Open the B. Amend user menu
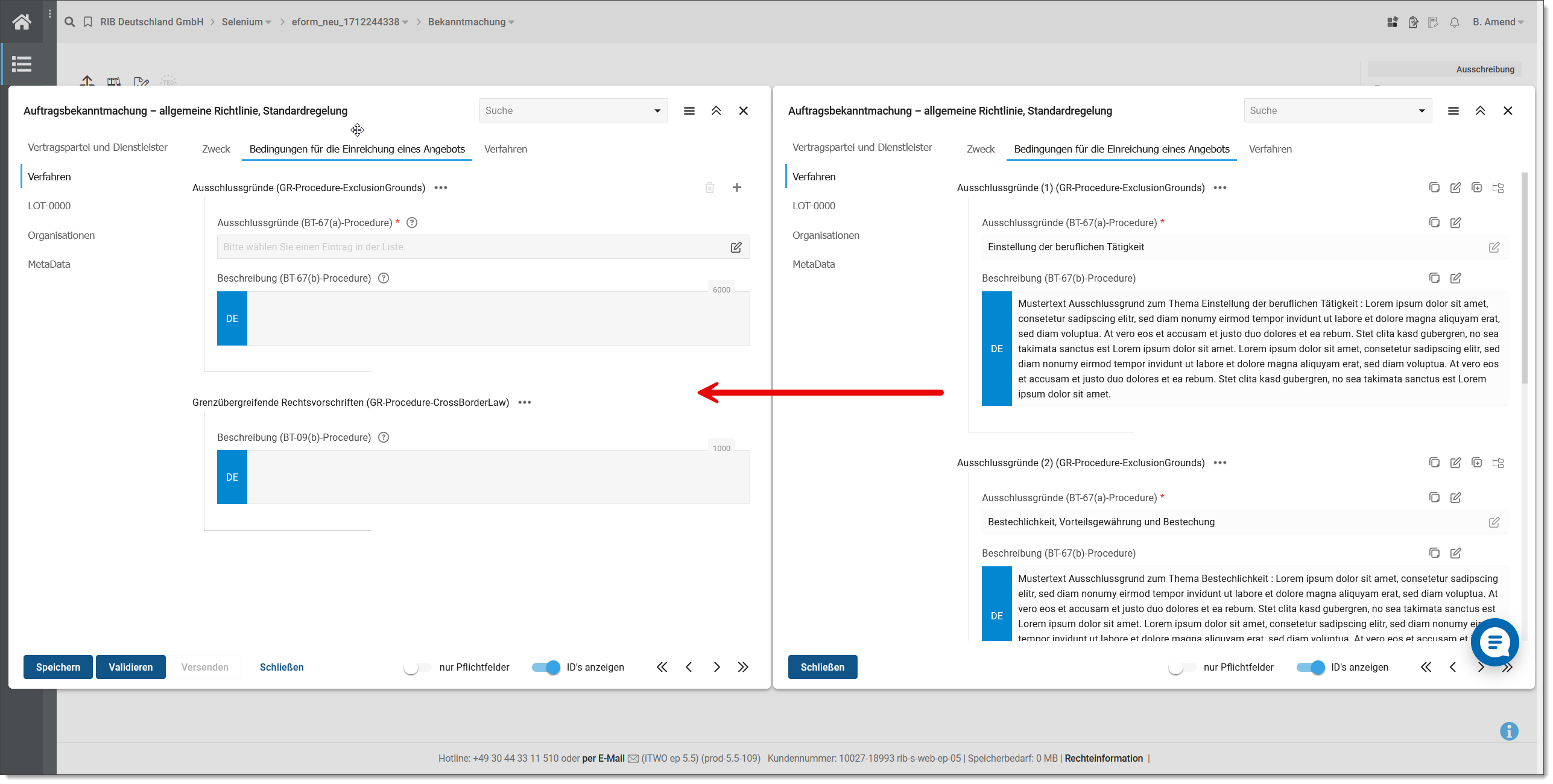 point(1498,22)
